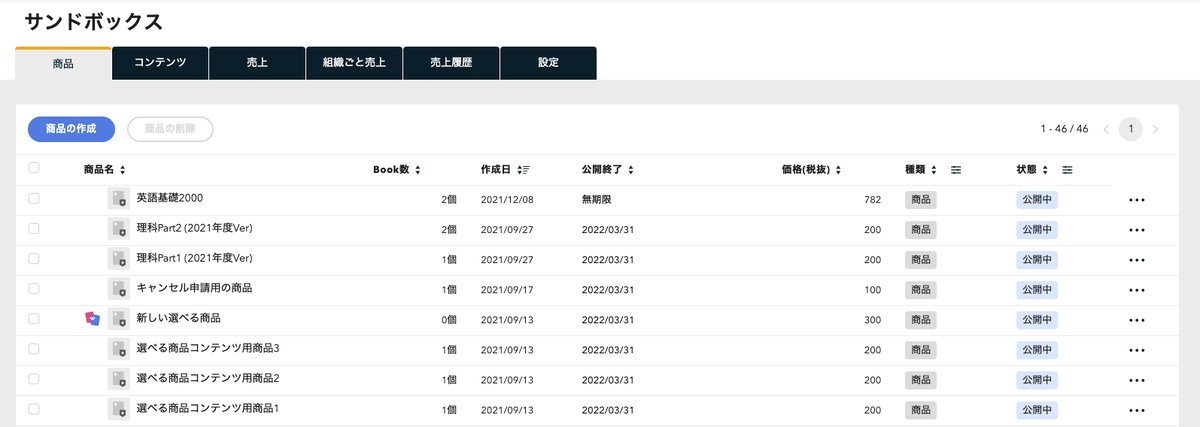Open the more options menu for 新しい選べる商品

point(1135,320)
